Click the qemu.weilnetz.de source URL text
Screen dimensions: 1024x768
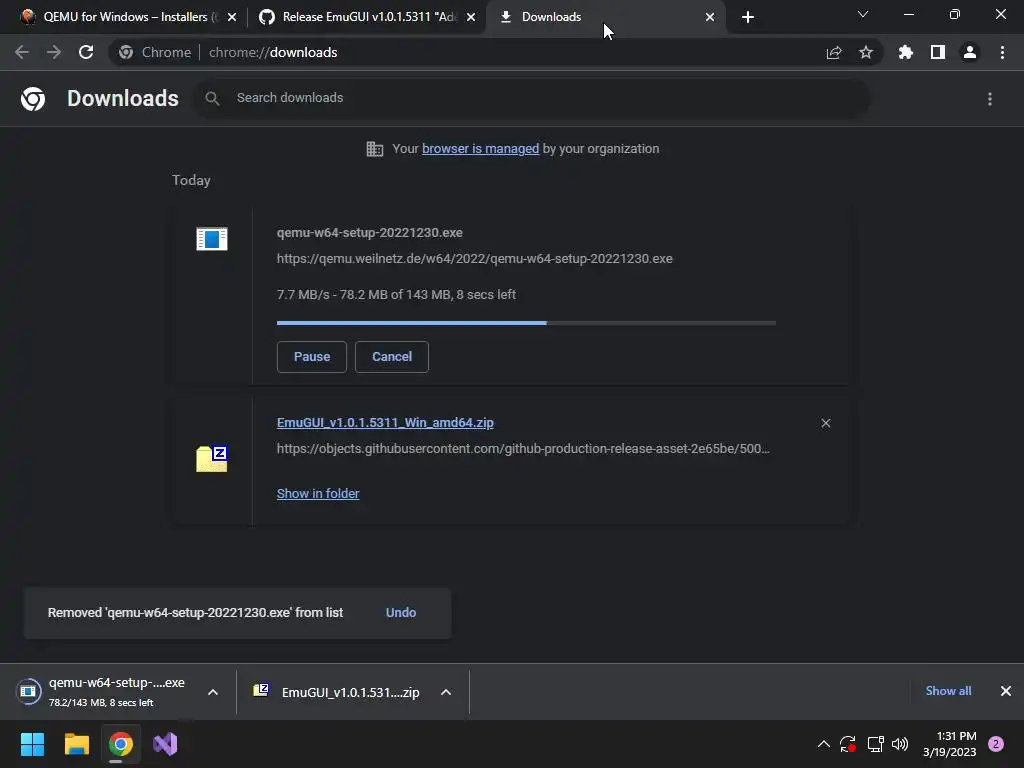[475, 259]
